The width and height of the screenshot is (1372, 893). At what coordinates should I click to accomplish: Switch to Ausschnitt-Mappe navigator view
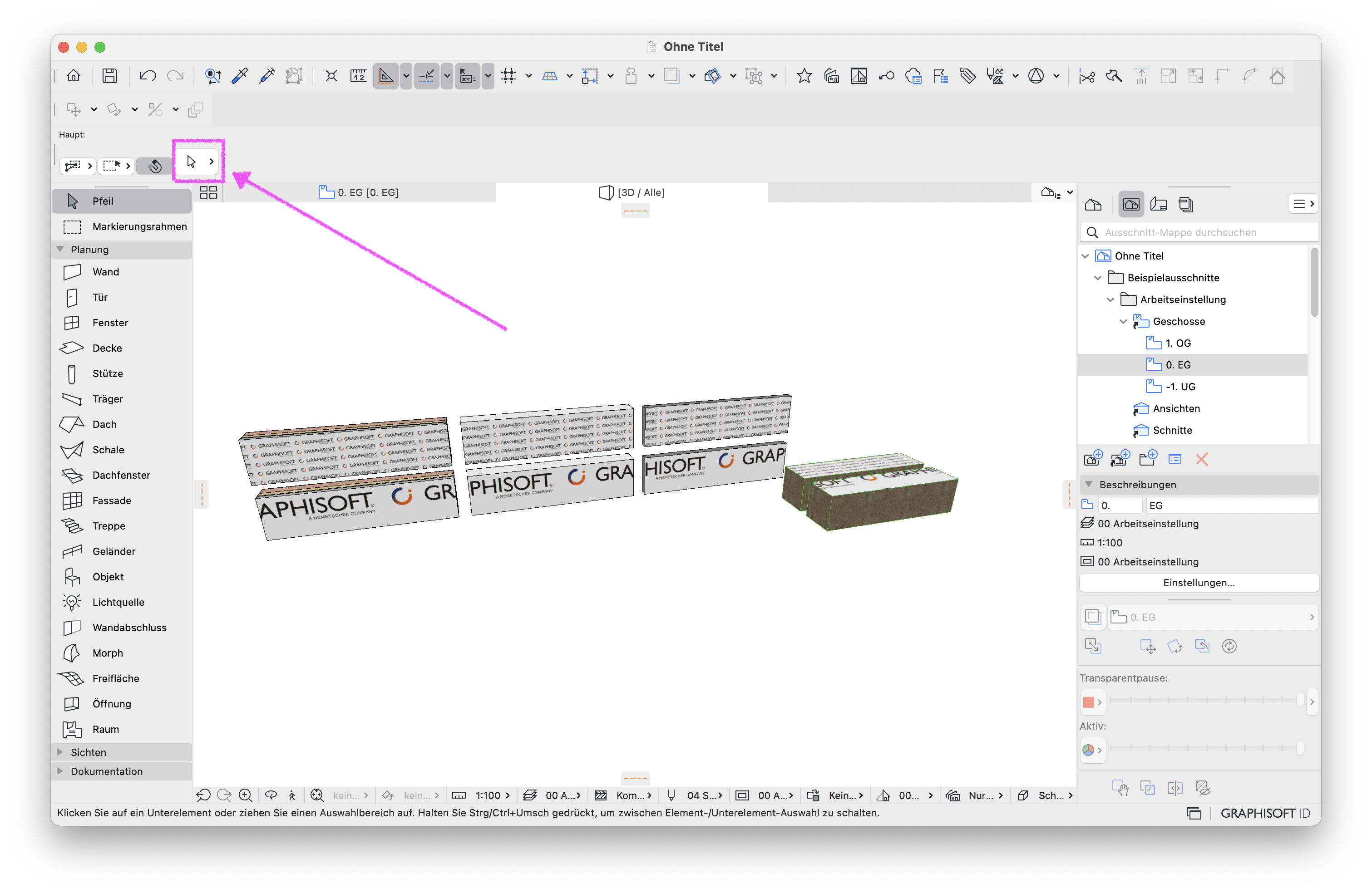pyautogui.click(x=1131, y=204)
